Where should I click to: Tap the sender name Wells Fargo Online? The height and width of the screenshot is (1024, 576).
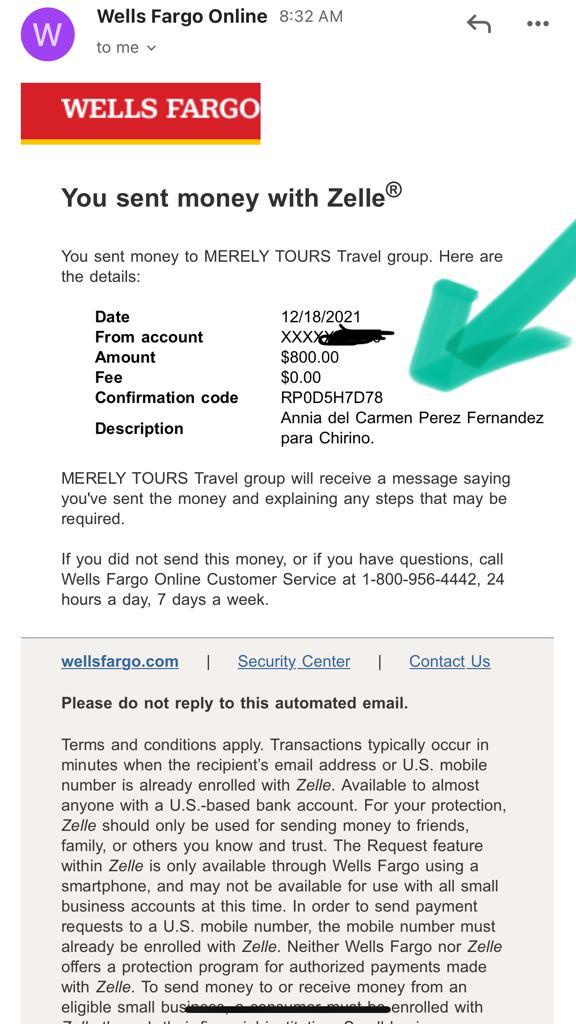click(x=182, y=16)
